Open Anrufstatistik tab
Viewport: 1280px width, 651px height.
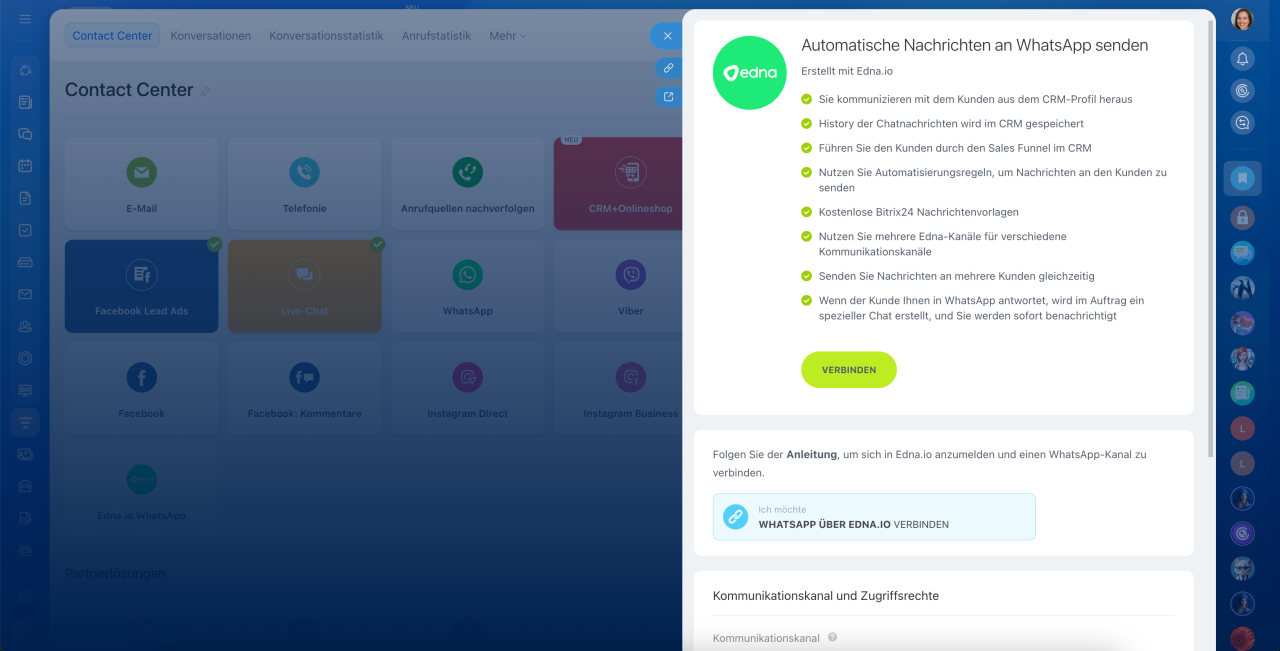click(436, 35)
